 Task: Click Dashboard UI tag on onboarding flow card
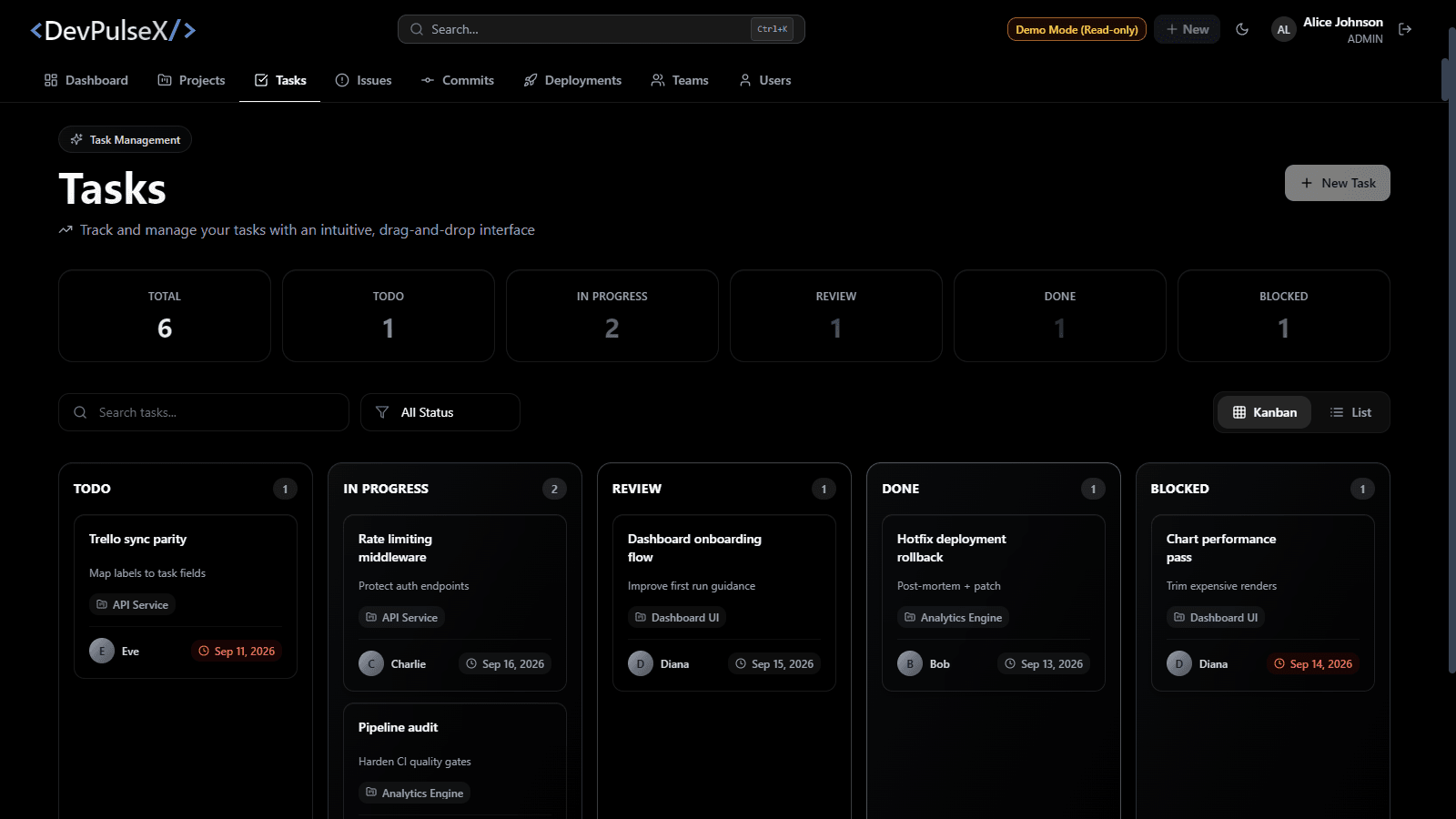677,617
